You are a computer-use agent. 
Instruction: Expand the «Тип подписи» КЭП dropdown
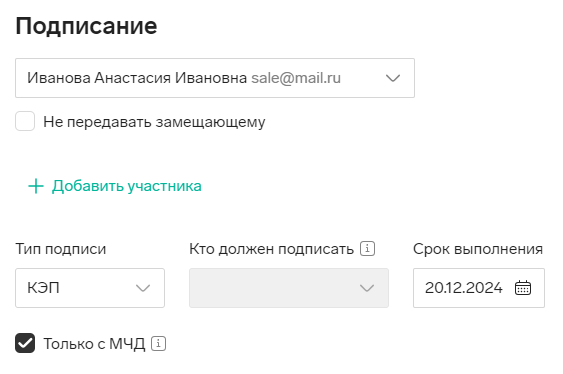90,288
